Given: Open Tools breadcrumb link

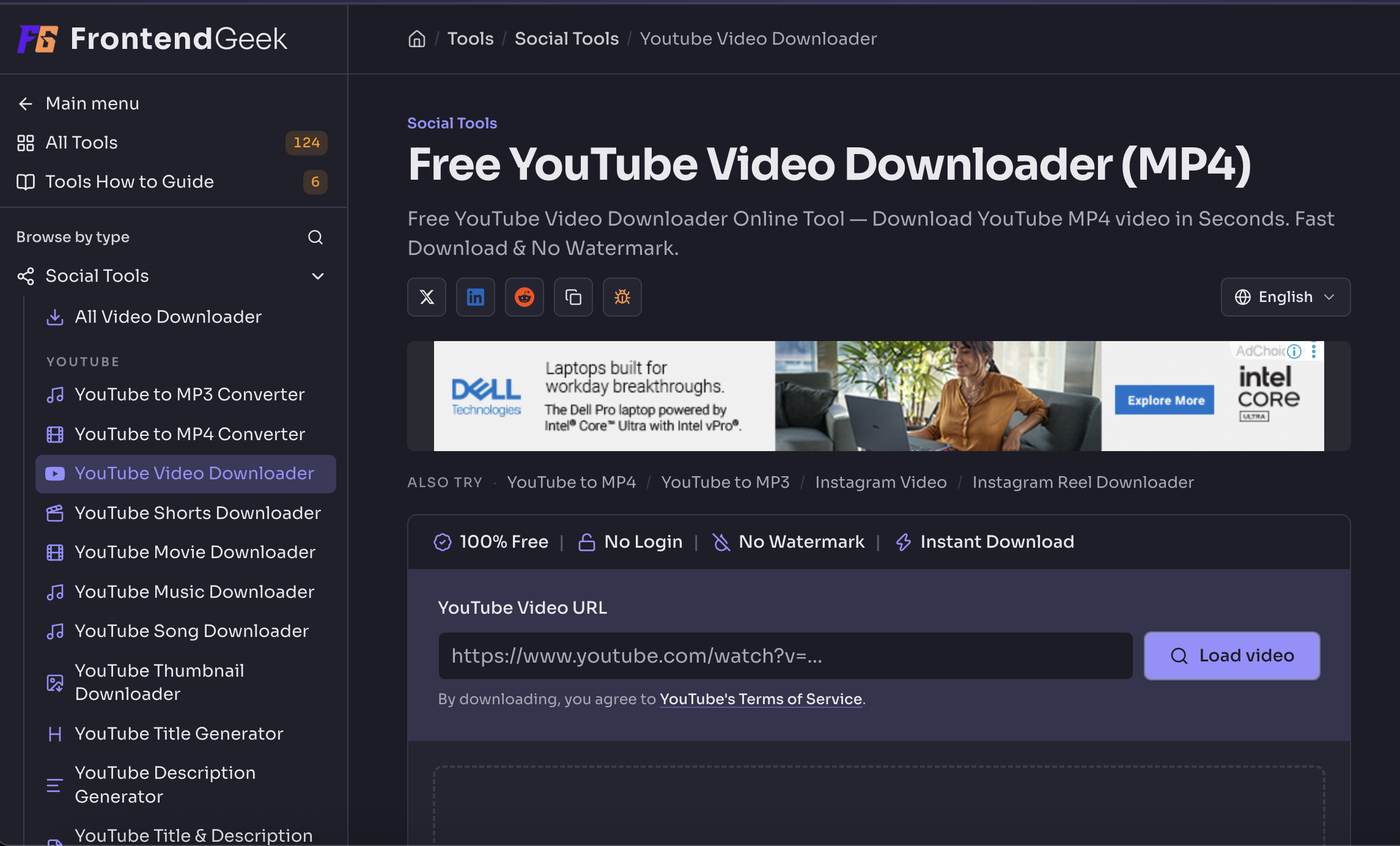Looking at the screenshot, I should (x=470, y=39).
